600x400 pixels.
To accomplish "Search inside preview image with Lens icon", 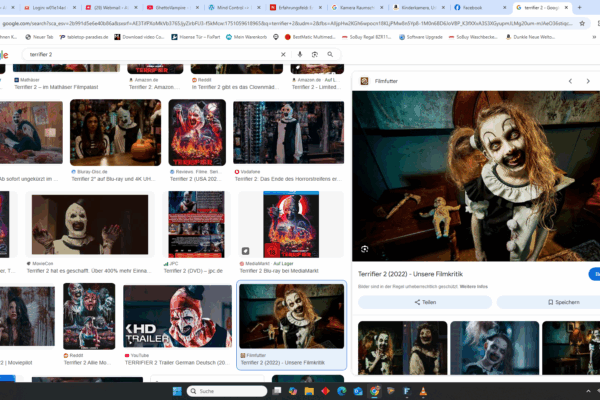I will pos(364,249).
